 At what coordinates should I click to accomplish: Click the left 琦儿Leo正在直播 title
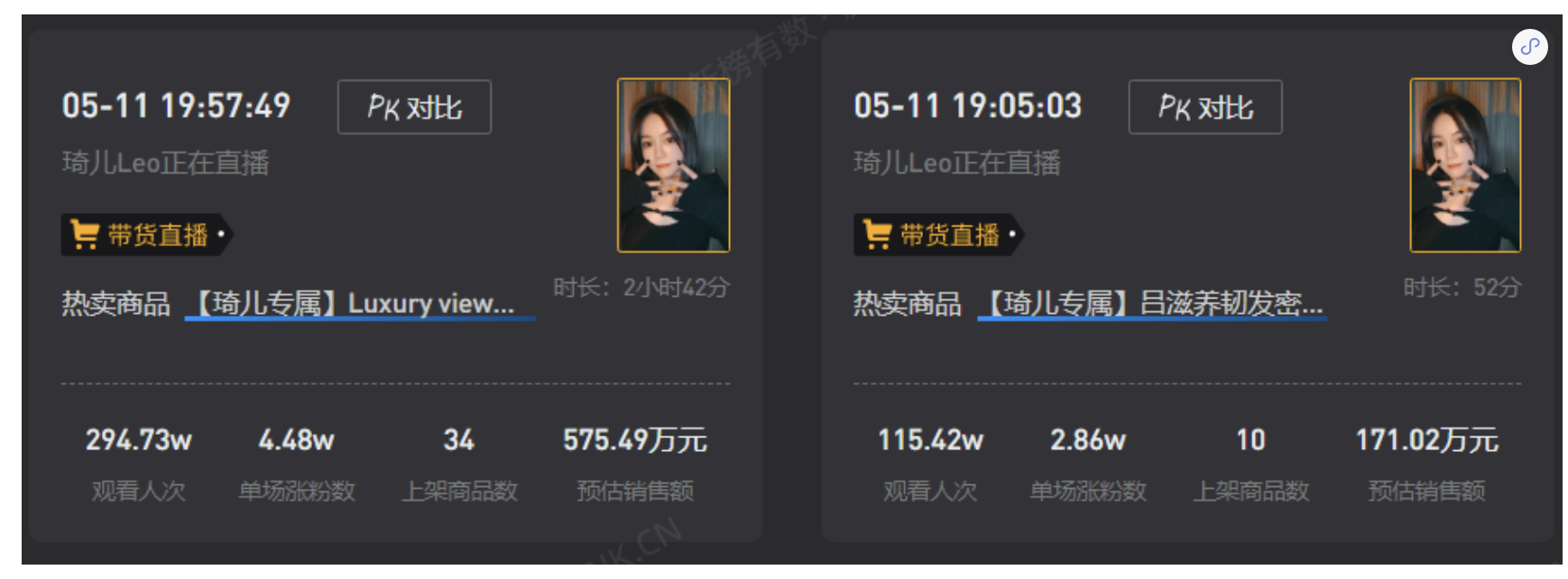[x=165, y=163]
